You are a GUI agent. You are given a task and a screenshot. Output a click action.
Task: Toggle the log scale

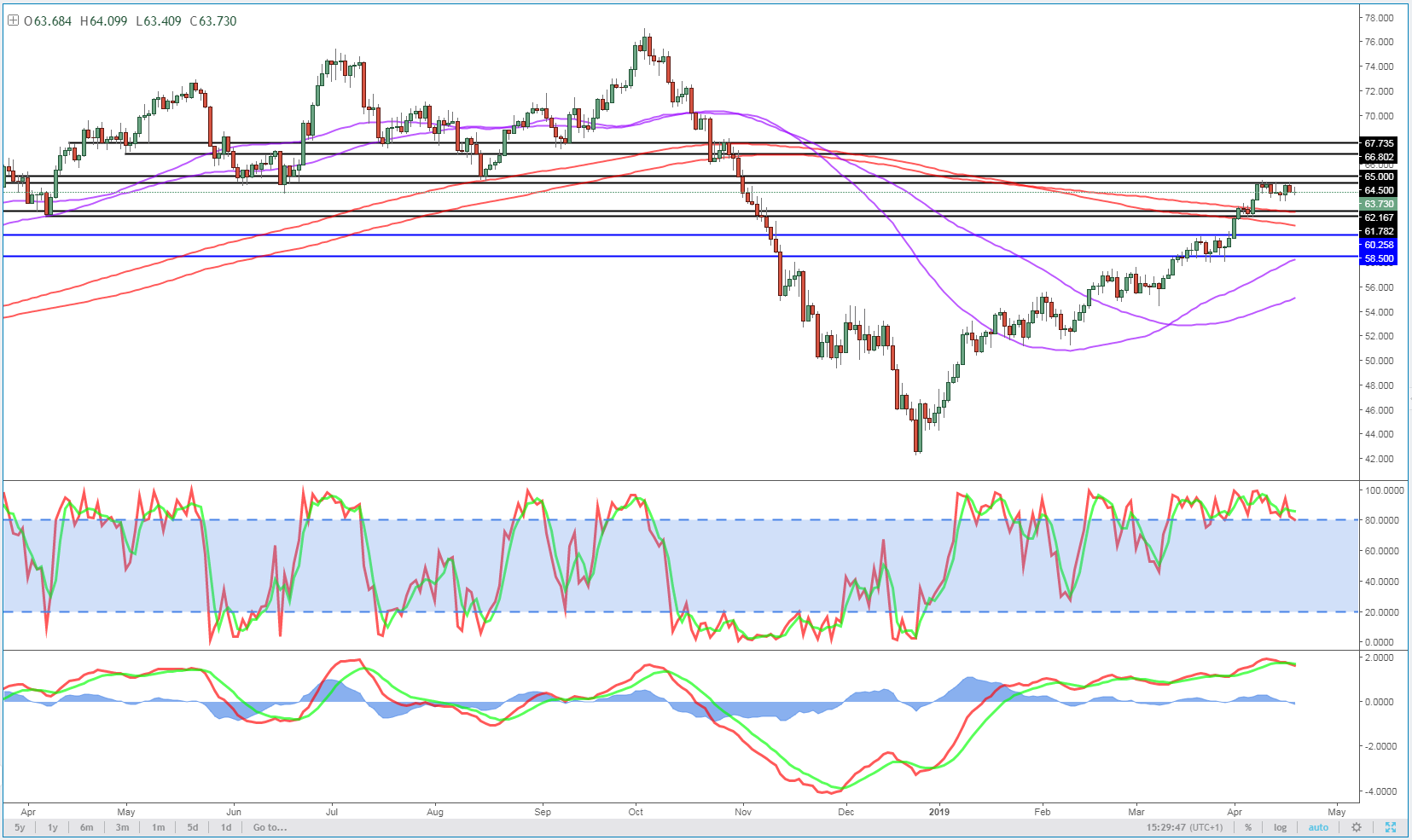tap(1281, 827)
